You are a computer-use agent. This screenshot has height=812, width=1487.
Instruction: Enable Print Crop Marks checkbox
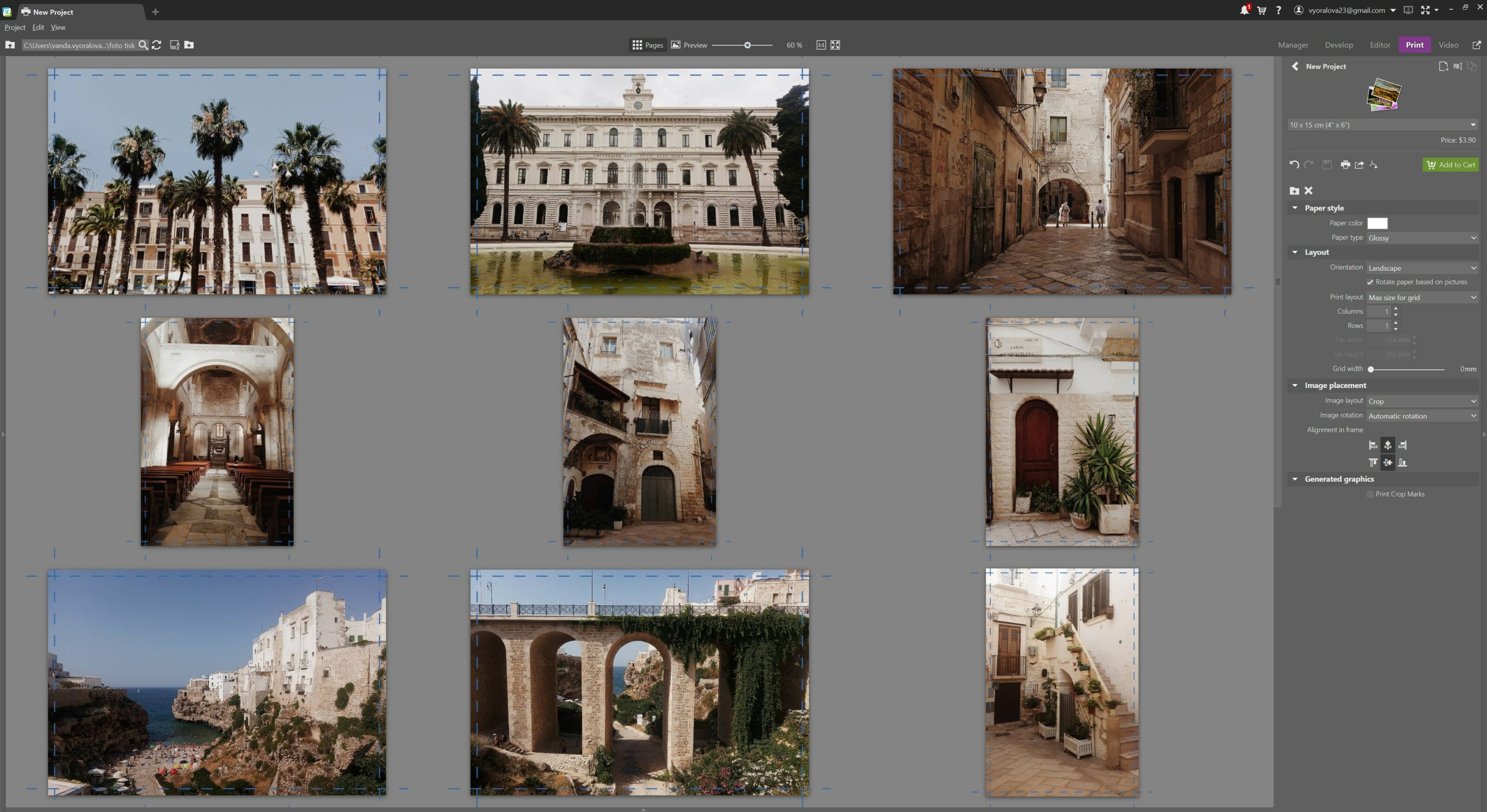coord(1370,494)
